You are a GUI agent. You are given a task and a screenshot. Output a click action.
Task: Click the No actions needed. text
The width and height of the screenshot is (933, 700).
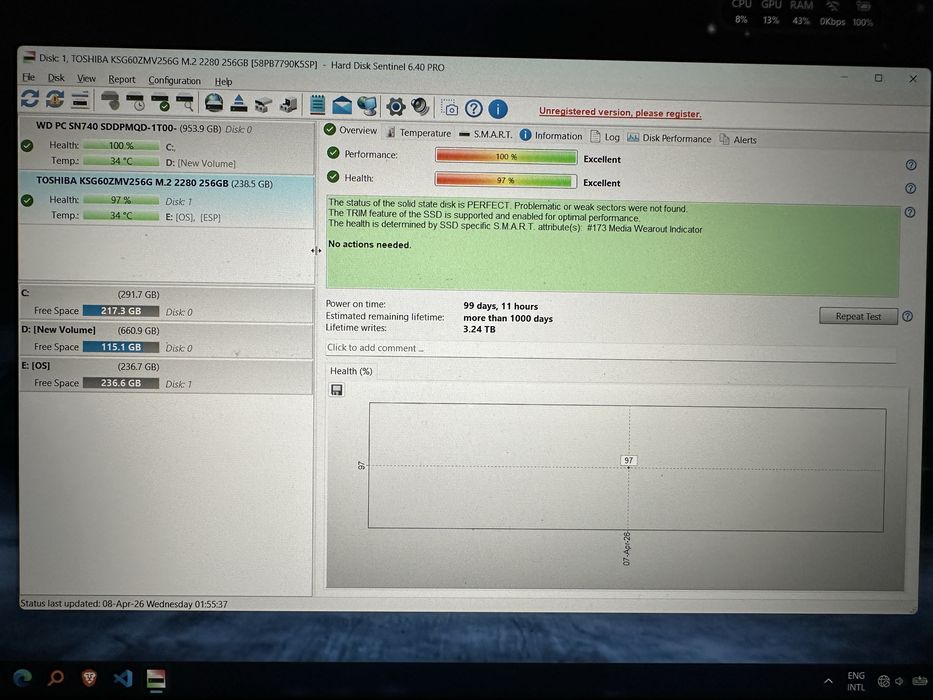370,245
